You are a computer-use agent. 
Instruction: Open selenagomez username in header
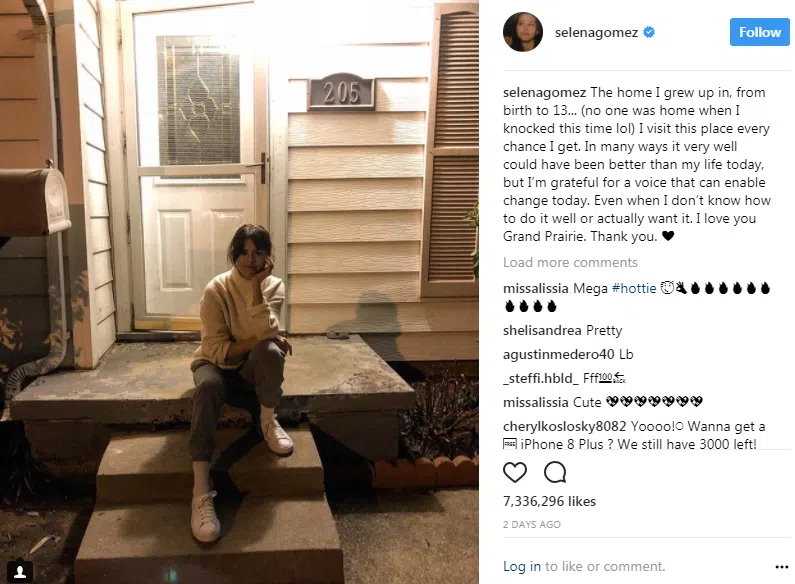596,32
